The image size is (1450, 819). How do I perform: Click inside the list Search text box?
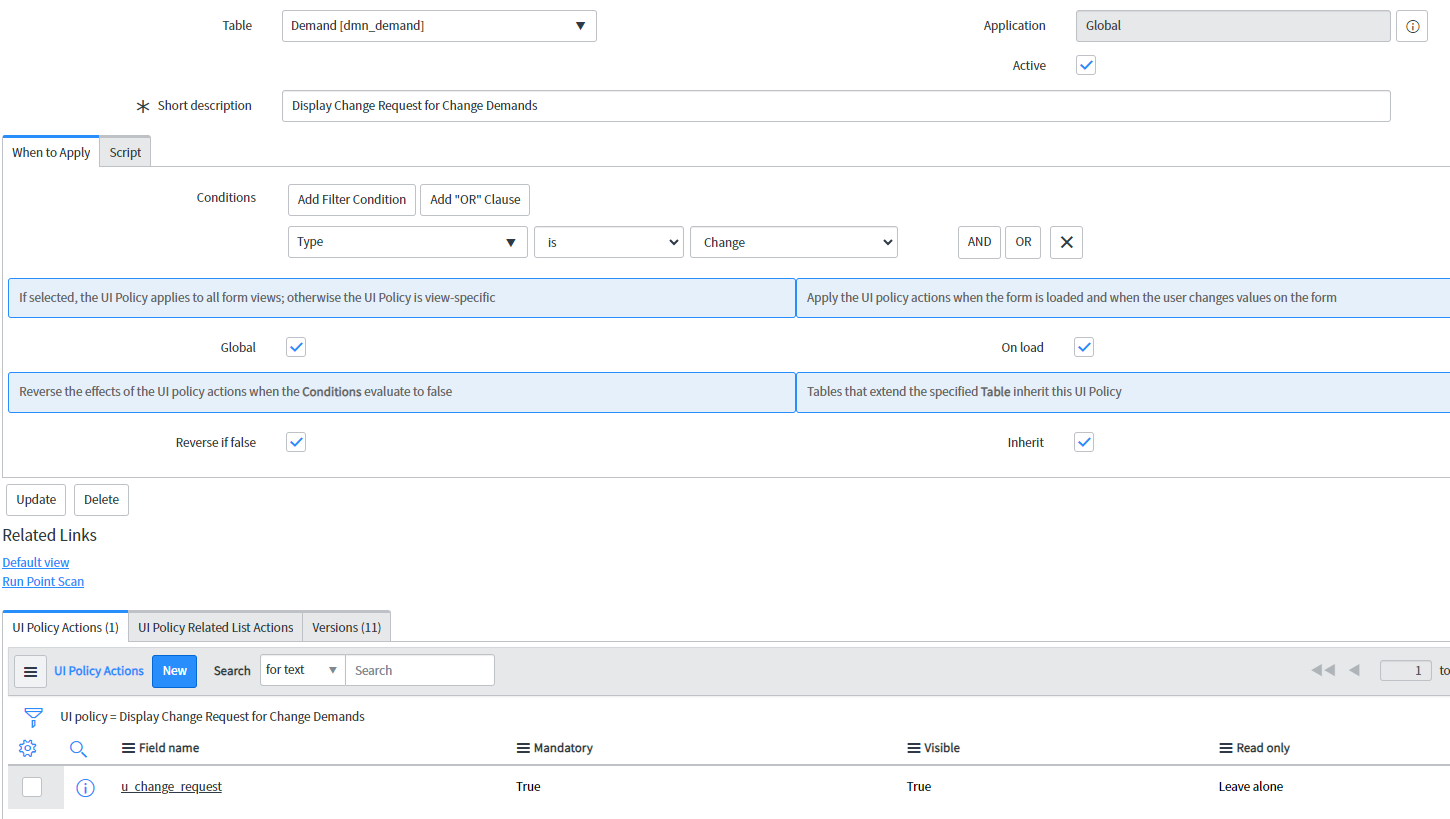tap(419, 670)
